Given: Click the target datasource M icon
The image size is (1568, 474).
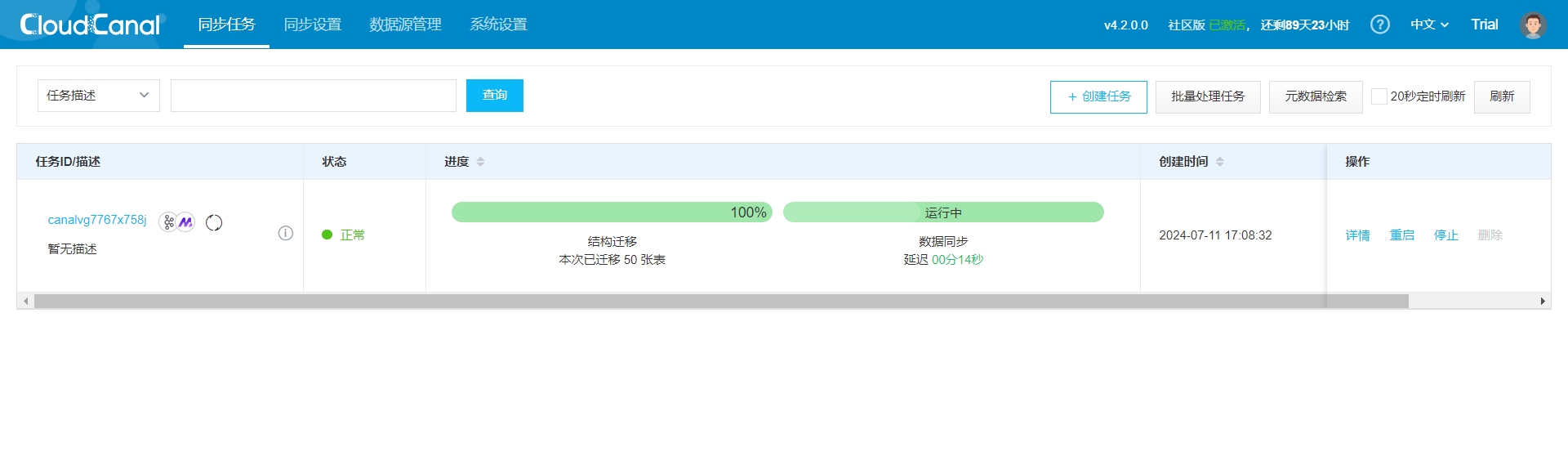Looking at the screenshot, I should (186, 222).
